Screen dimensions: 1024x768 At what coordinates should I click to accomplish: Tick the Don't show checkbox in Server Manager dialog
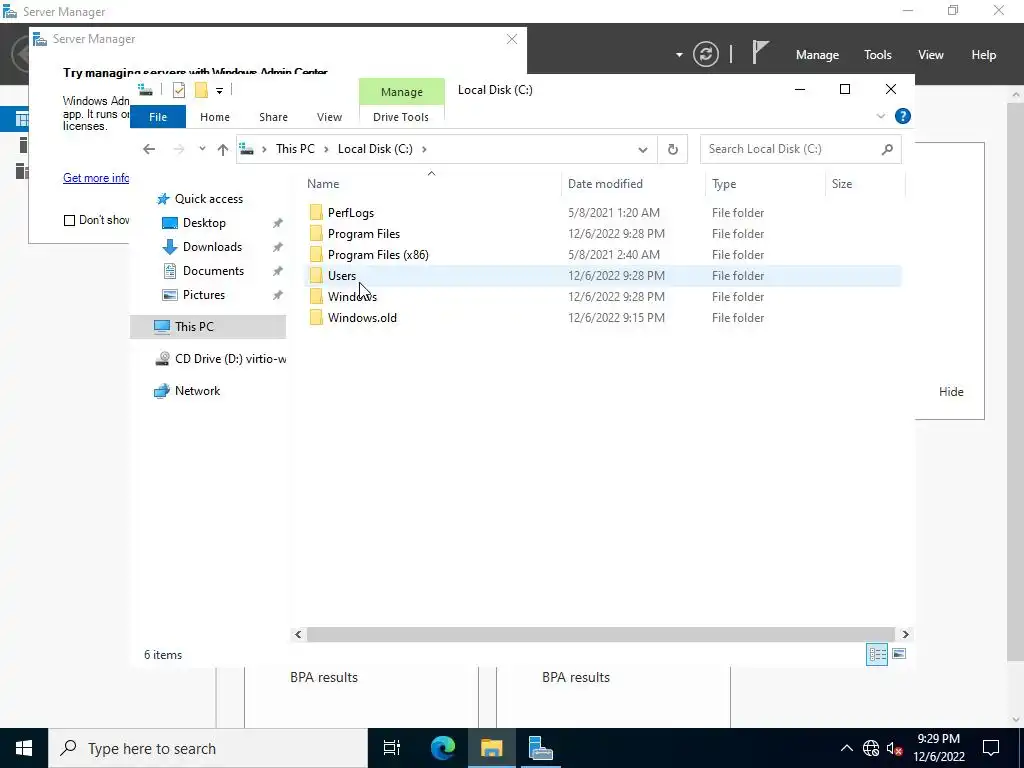click(x=69, y=221)
